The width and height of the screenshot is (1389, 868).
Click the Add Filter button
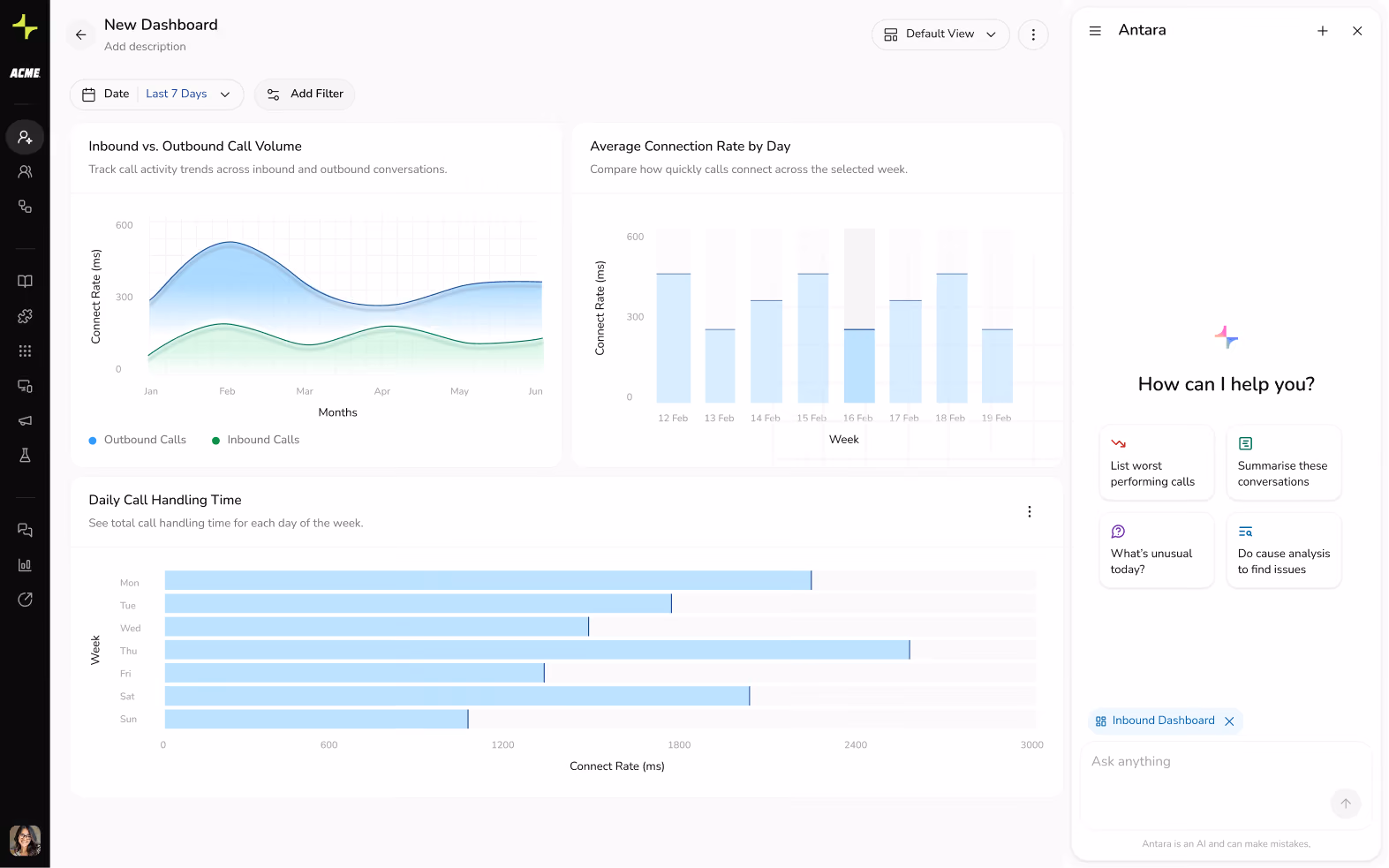[305, 94]
